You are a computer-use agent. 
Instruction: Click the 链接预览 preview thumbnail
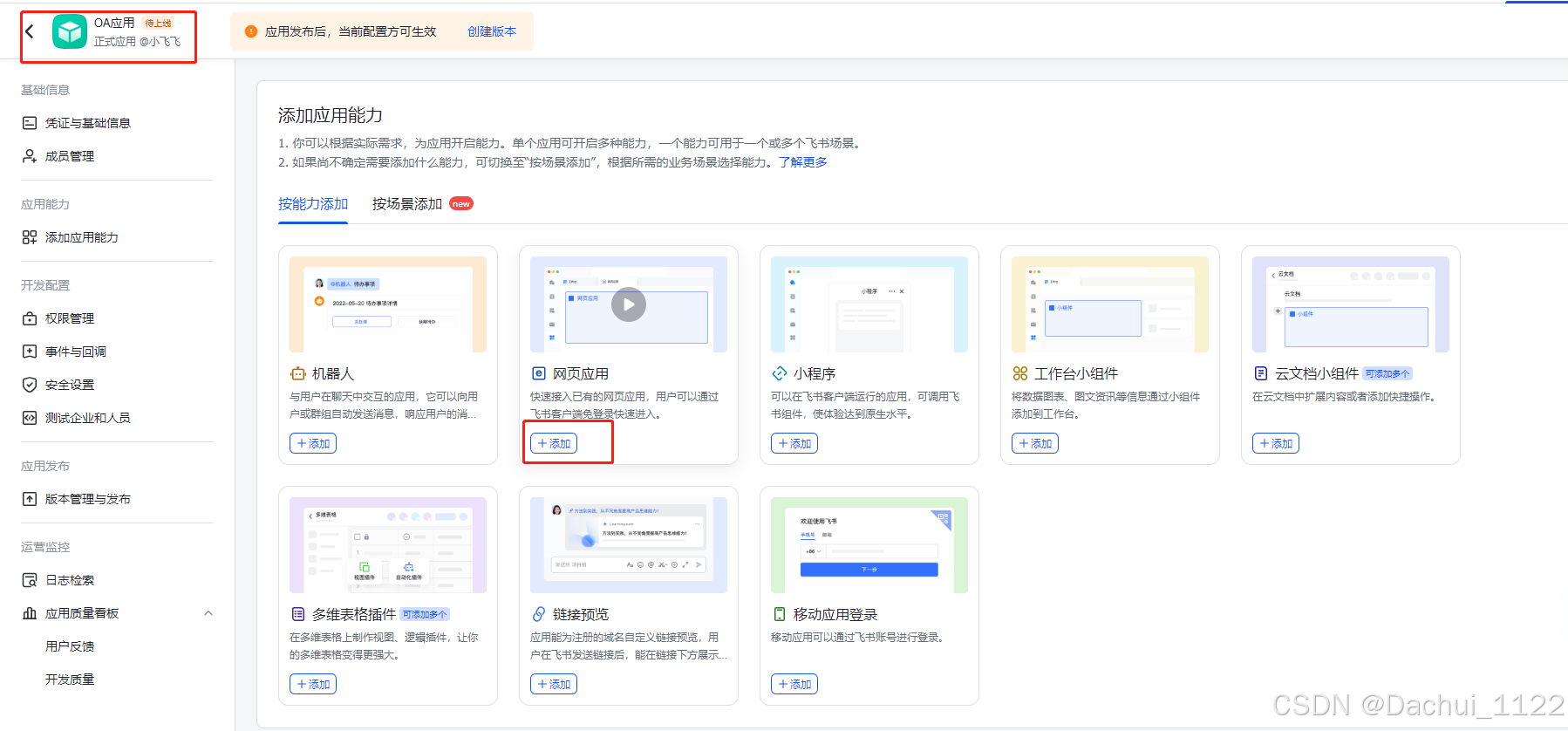[629, 545]
